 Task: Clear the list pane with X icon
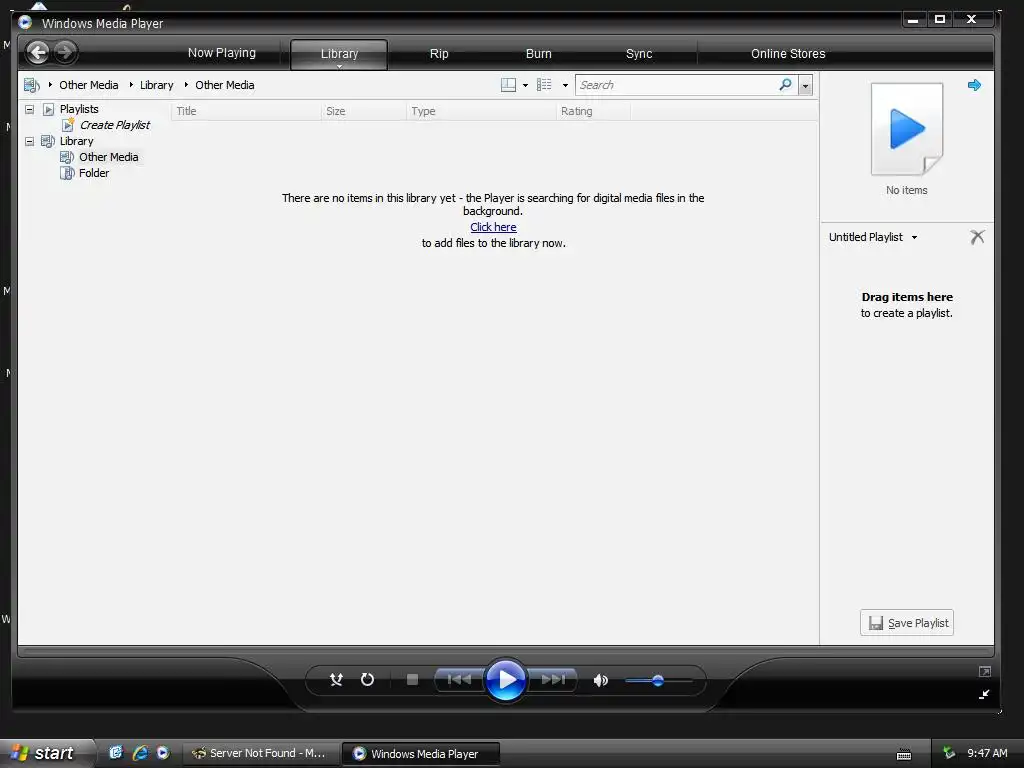coord(977,236)
